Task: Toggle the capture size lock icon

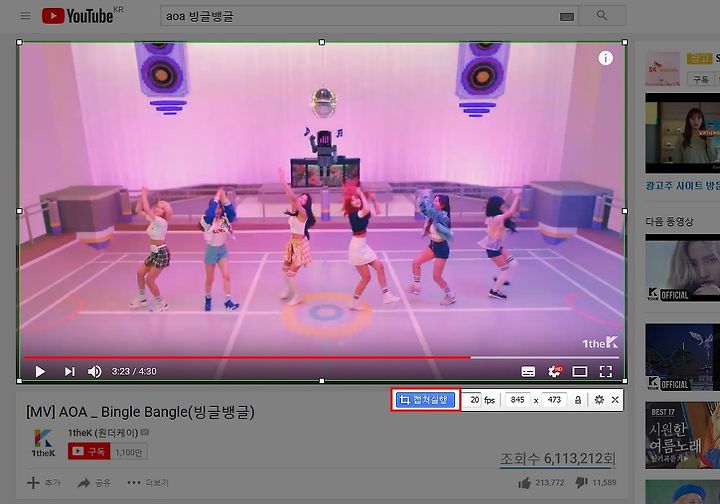Action: 578,400
